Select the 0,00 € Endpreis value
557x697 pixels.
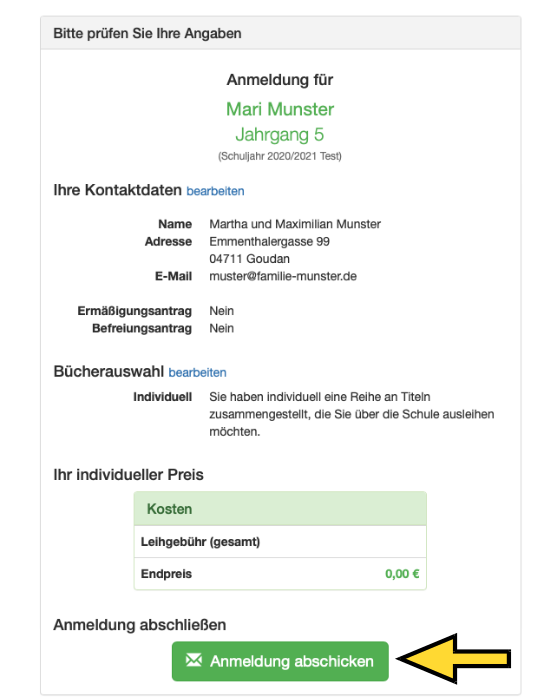[402, 574]
